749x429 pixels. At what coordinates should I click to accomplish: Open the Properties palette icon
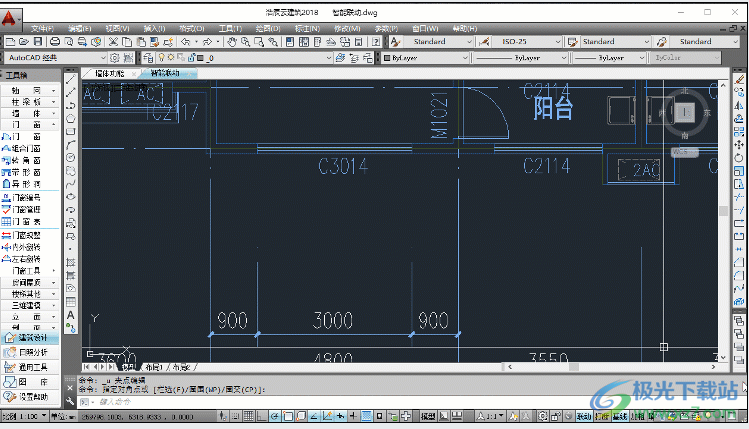click(290, 42)
